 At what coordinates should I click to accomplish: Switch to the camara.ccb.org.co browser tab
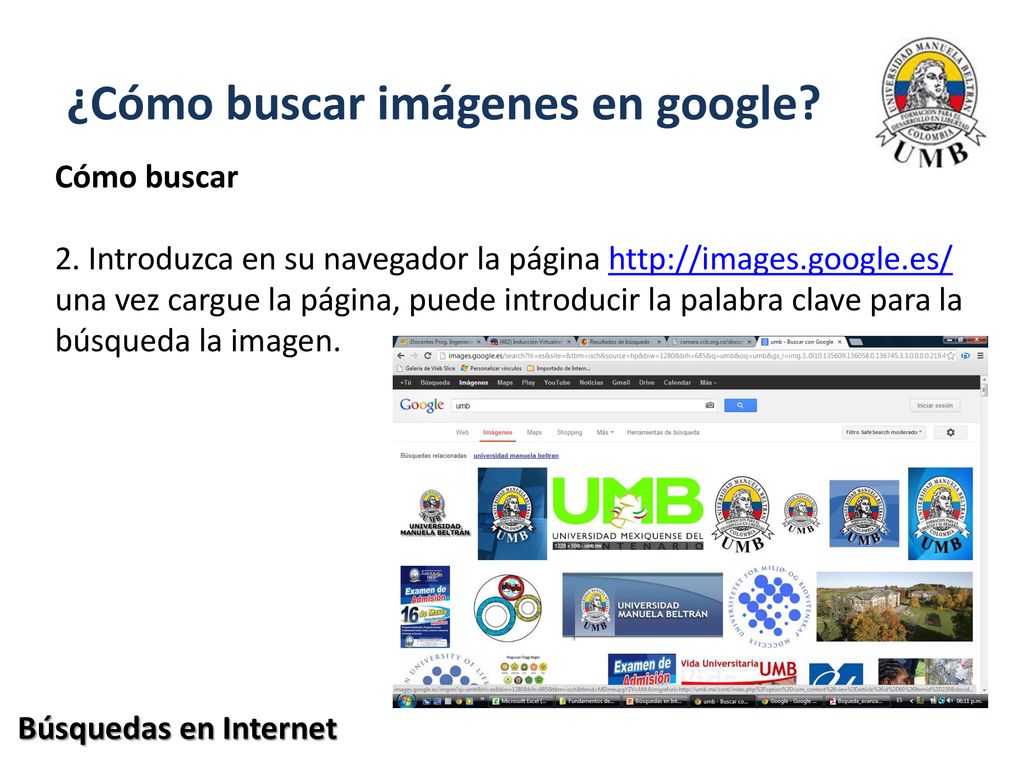711,342
